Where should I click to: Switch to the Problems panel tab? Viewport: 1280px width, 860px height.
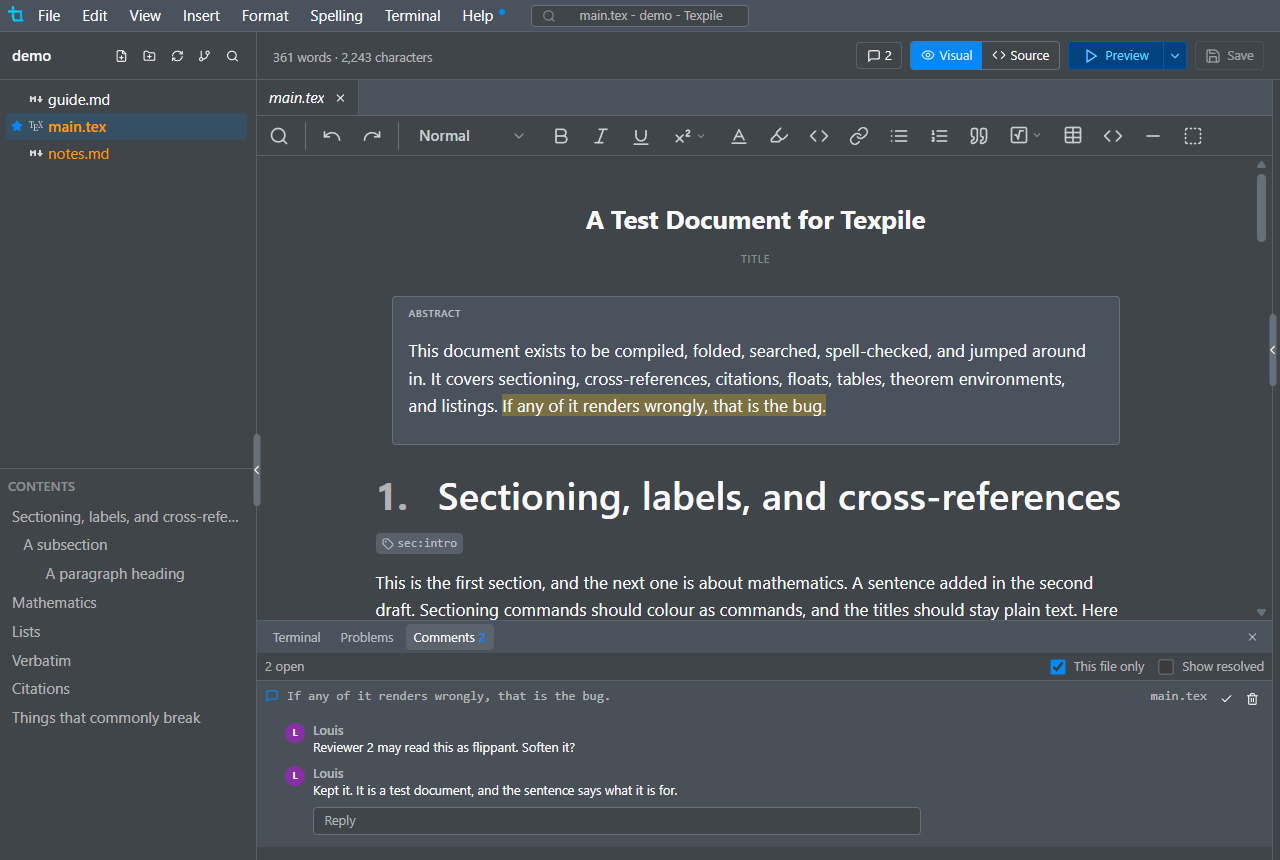[367, 637]
